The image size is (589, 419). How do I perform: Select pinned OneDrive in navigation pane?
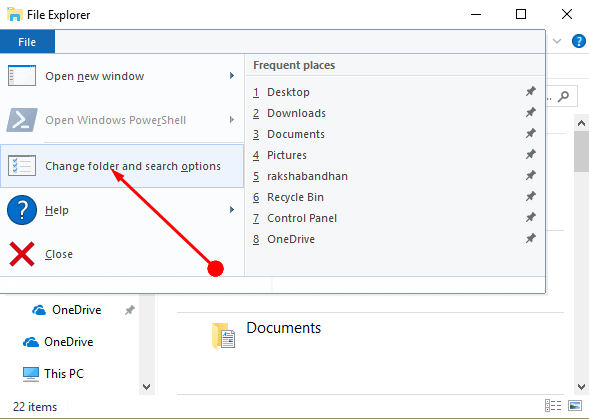(76, 310)
